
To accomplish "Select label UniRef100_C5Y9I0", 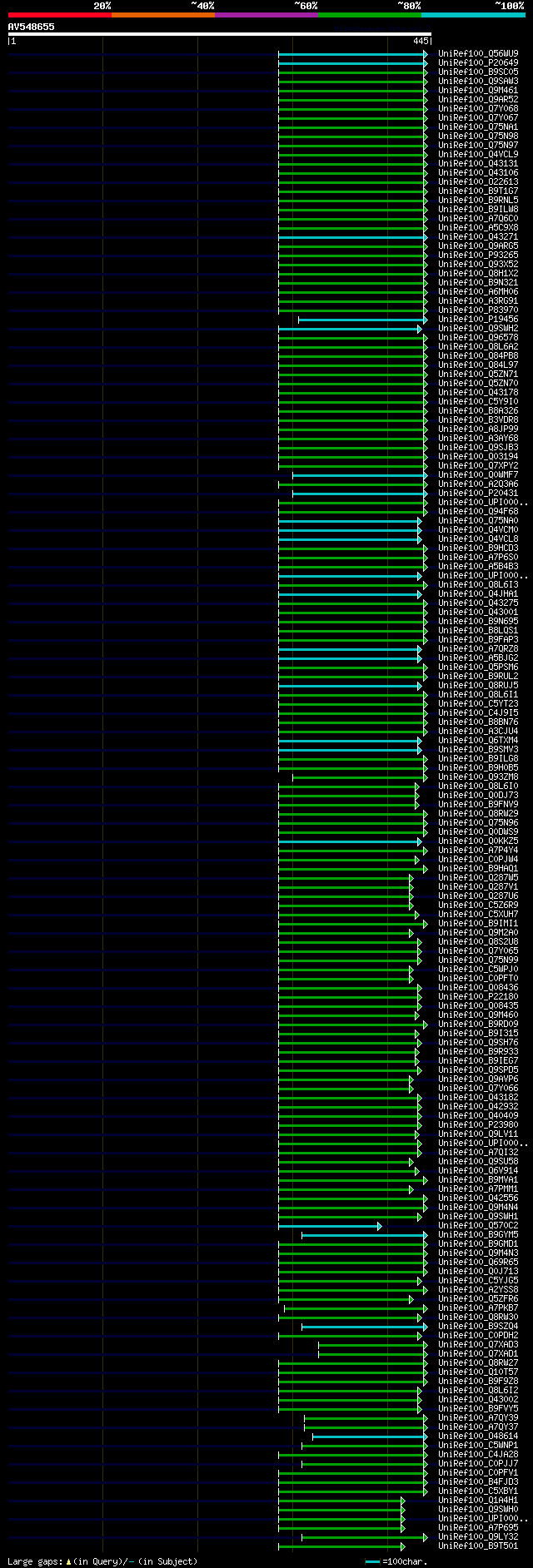I will (x=478, y=401).
